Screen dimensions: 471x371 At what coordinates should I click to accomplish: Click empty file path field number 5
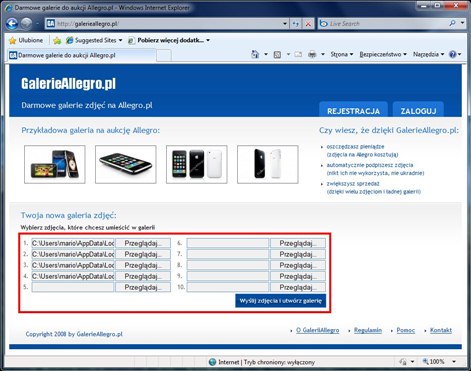coord(73,287)
